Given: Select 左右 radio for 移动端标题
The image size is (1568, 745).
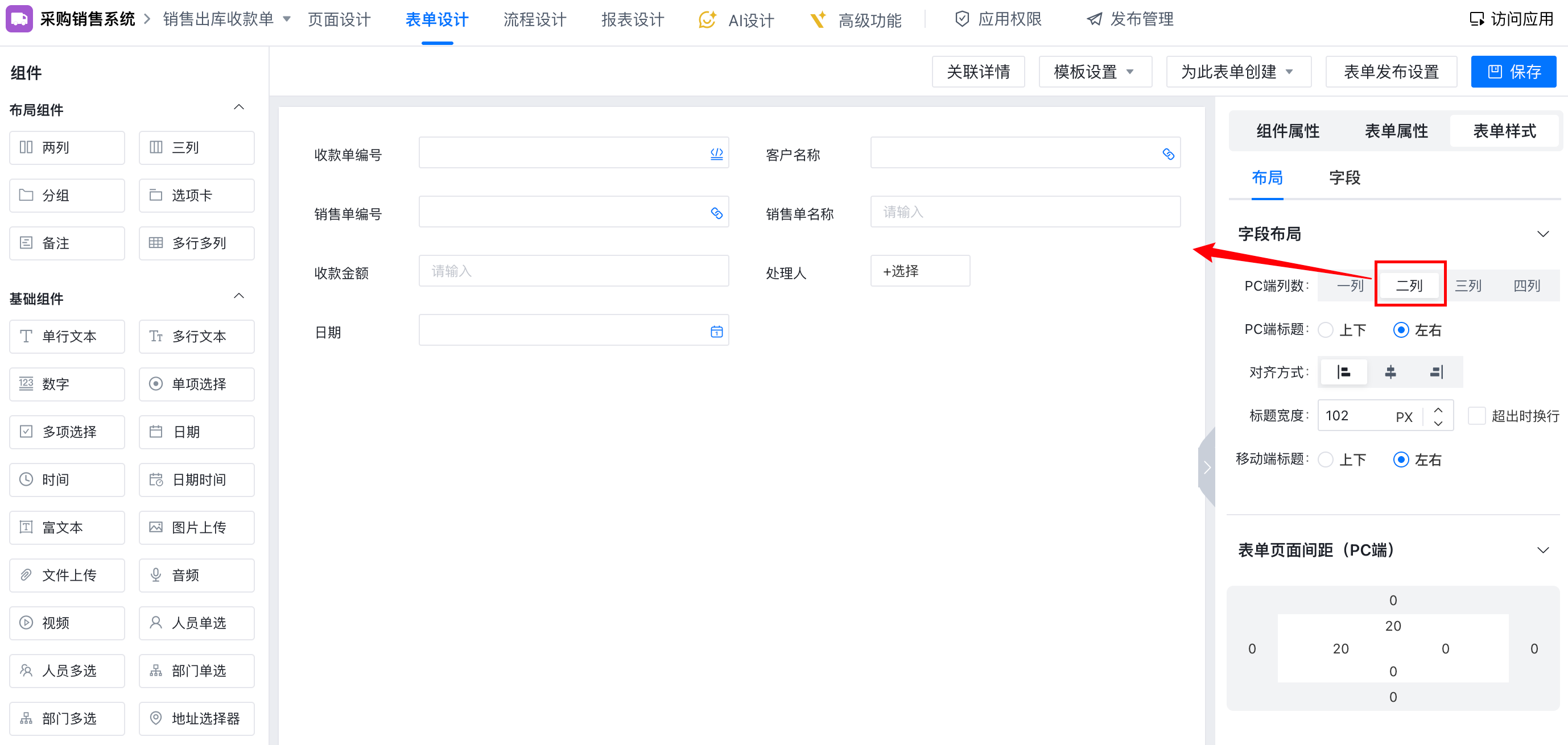Looking at the screenshot, I should tap(1401, 460).
